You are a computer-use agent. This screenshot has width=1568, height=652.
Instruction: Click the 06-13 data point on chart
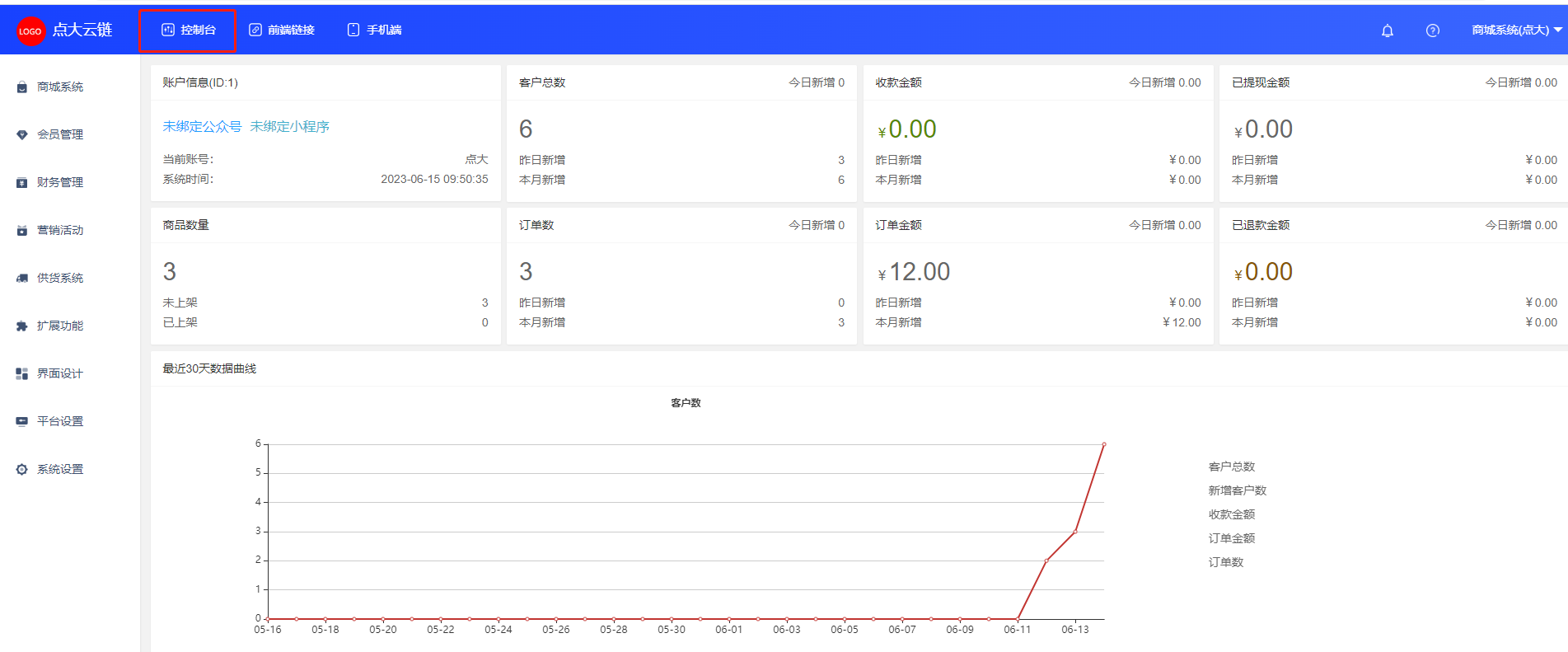(x=1075, y=532)
